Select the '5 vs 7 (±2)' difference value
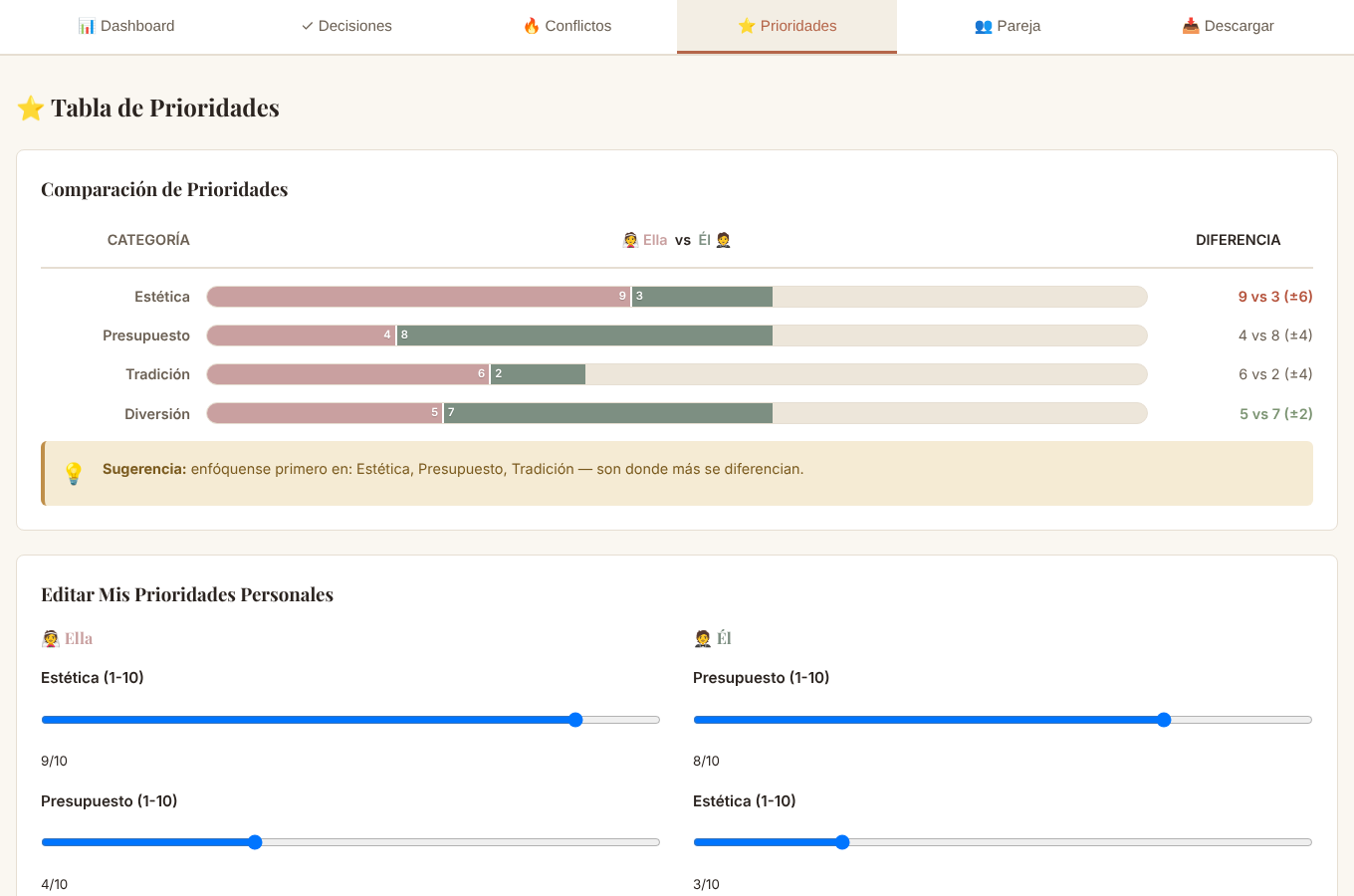The height and width of the screenshot is (896, 1354). tap(1275, 414)
